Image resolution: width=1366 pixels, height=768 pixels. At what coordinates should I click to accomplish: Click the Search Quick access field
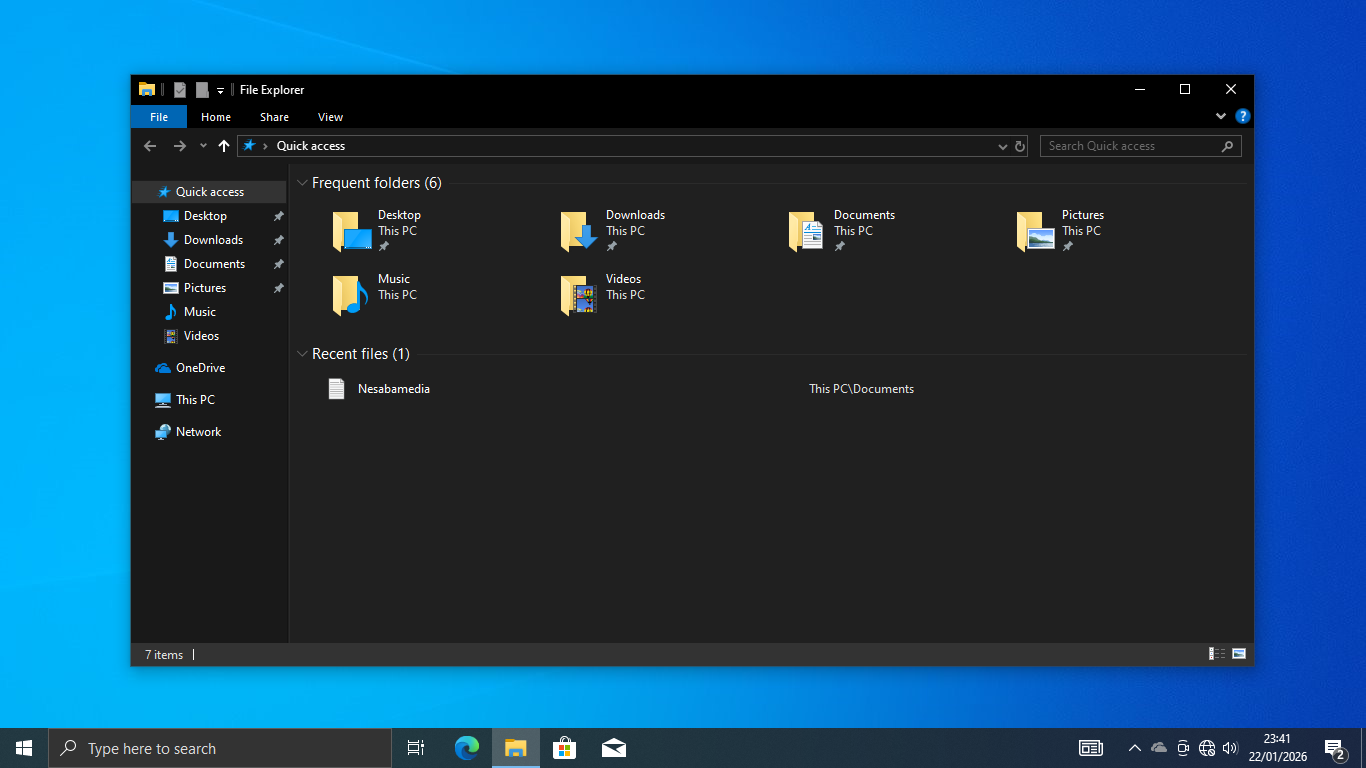coord(1130,146)
